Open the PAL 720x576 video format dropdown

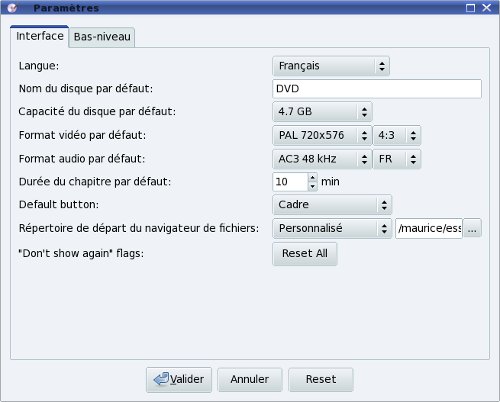coord(322,135)
